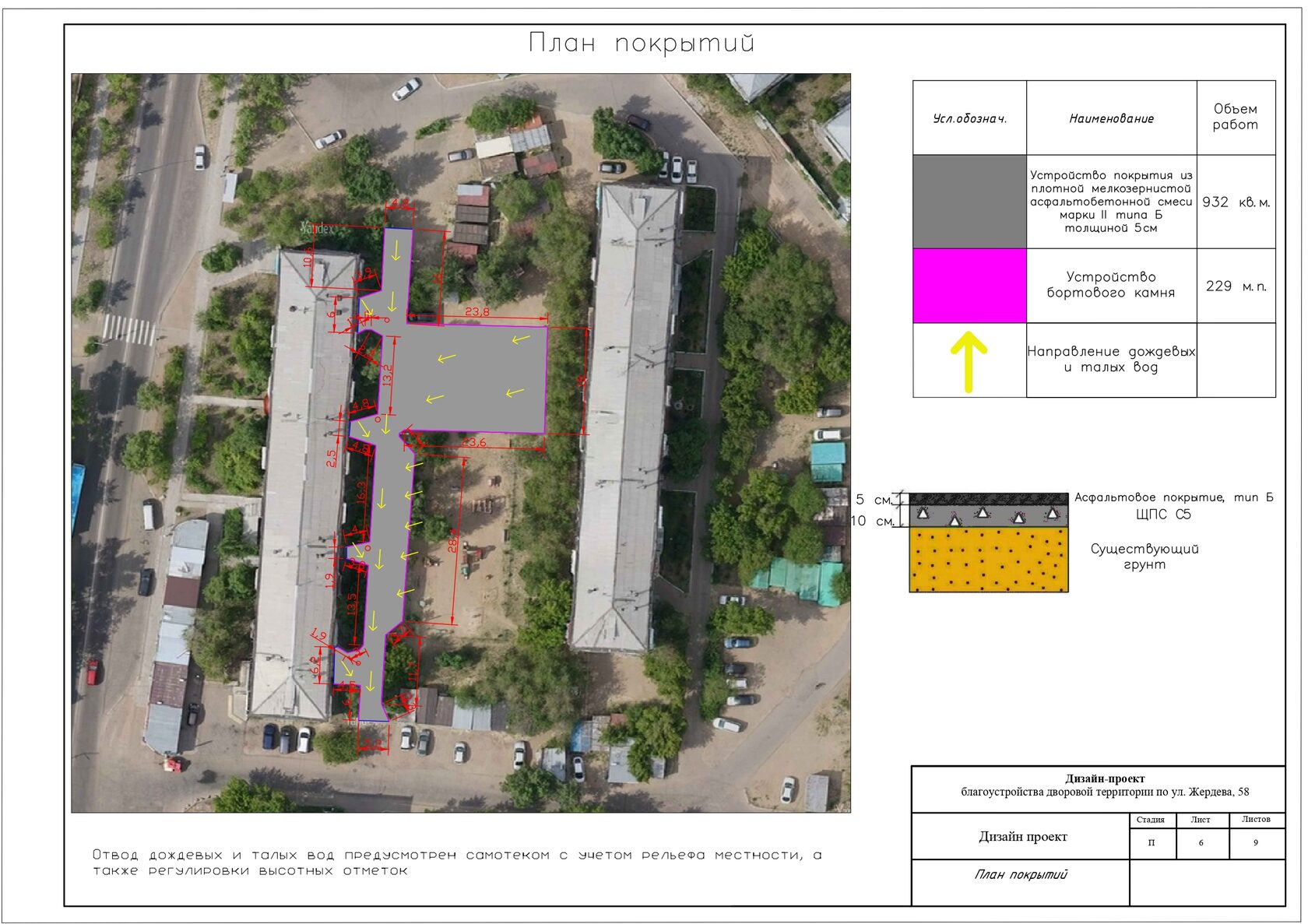Click the 23,8 dimension label
Screen dimensions: 1308x924
pyautogui.click(x=477, y=312)
